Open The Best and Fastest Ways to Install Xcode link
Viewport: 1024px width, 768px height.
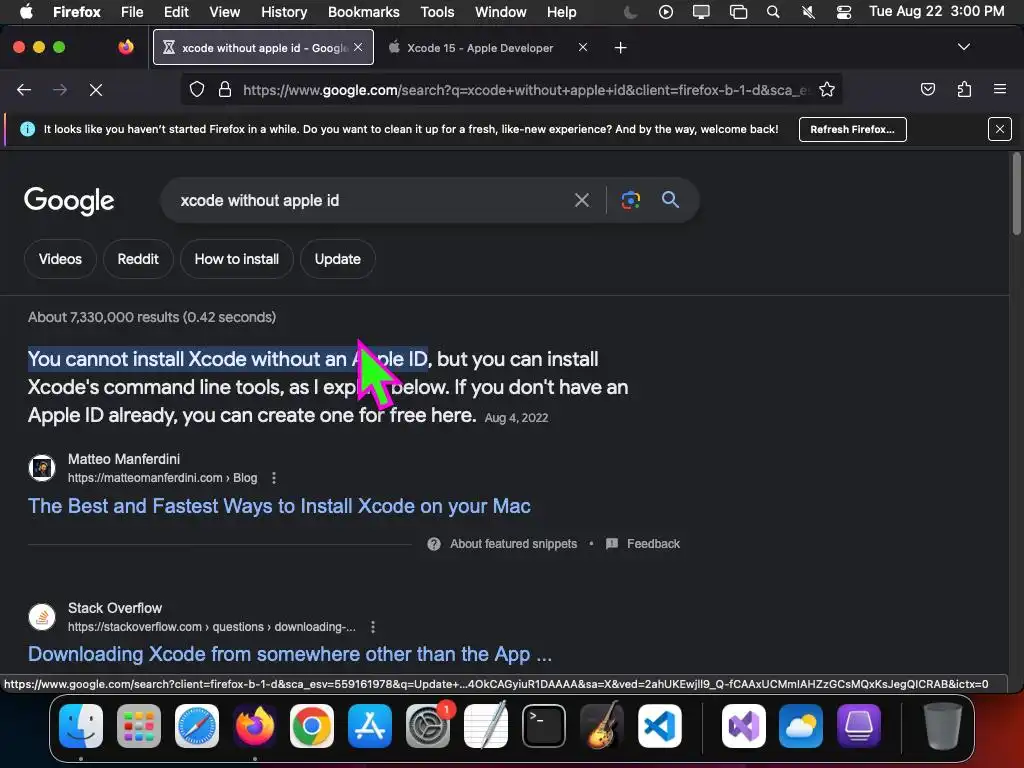[279, 506]
